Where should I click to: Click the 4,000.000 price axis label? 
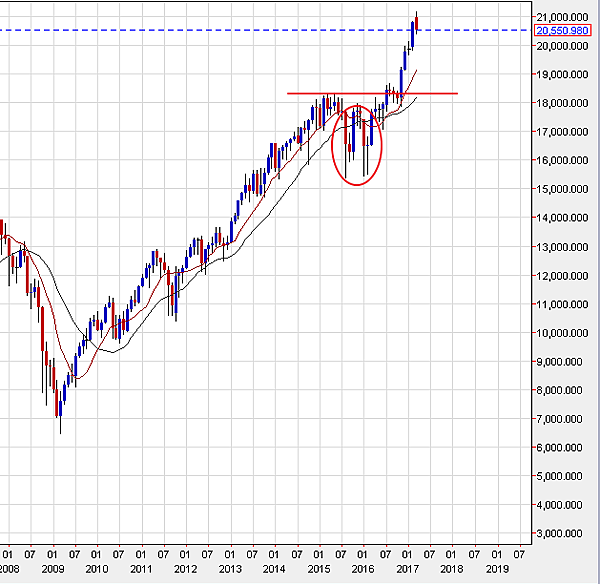(x=559, y=505)
